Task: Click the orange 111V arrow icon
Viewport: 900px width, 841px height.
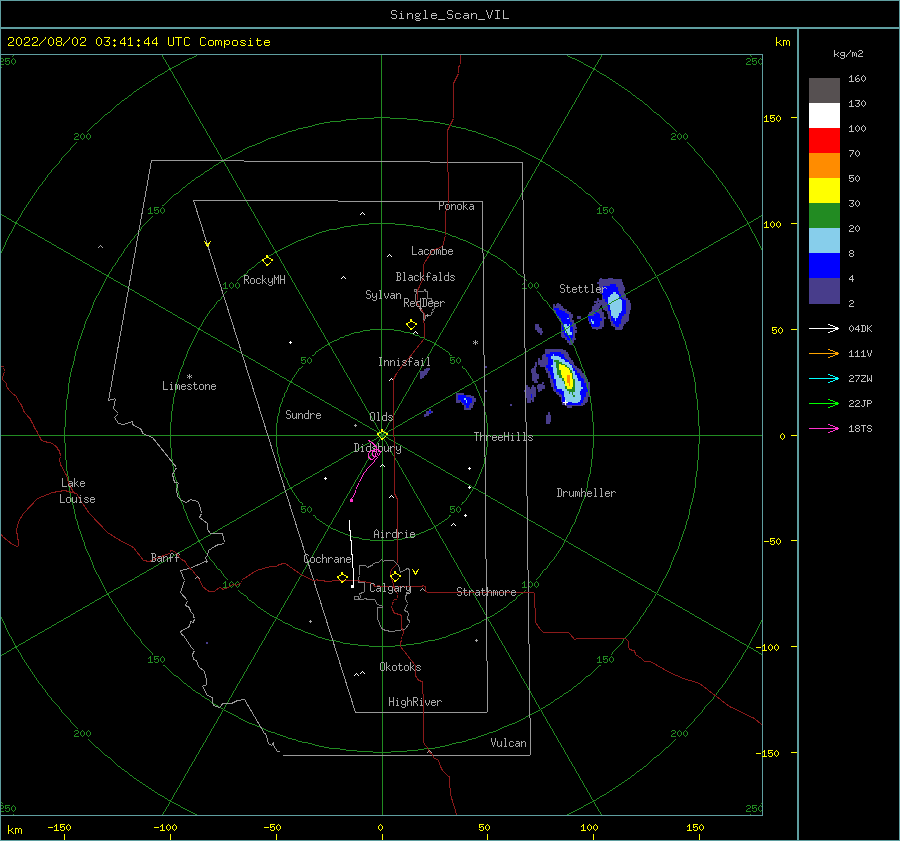Action: [824, 354]
